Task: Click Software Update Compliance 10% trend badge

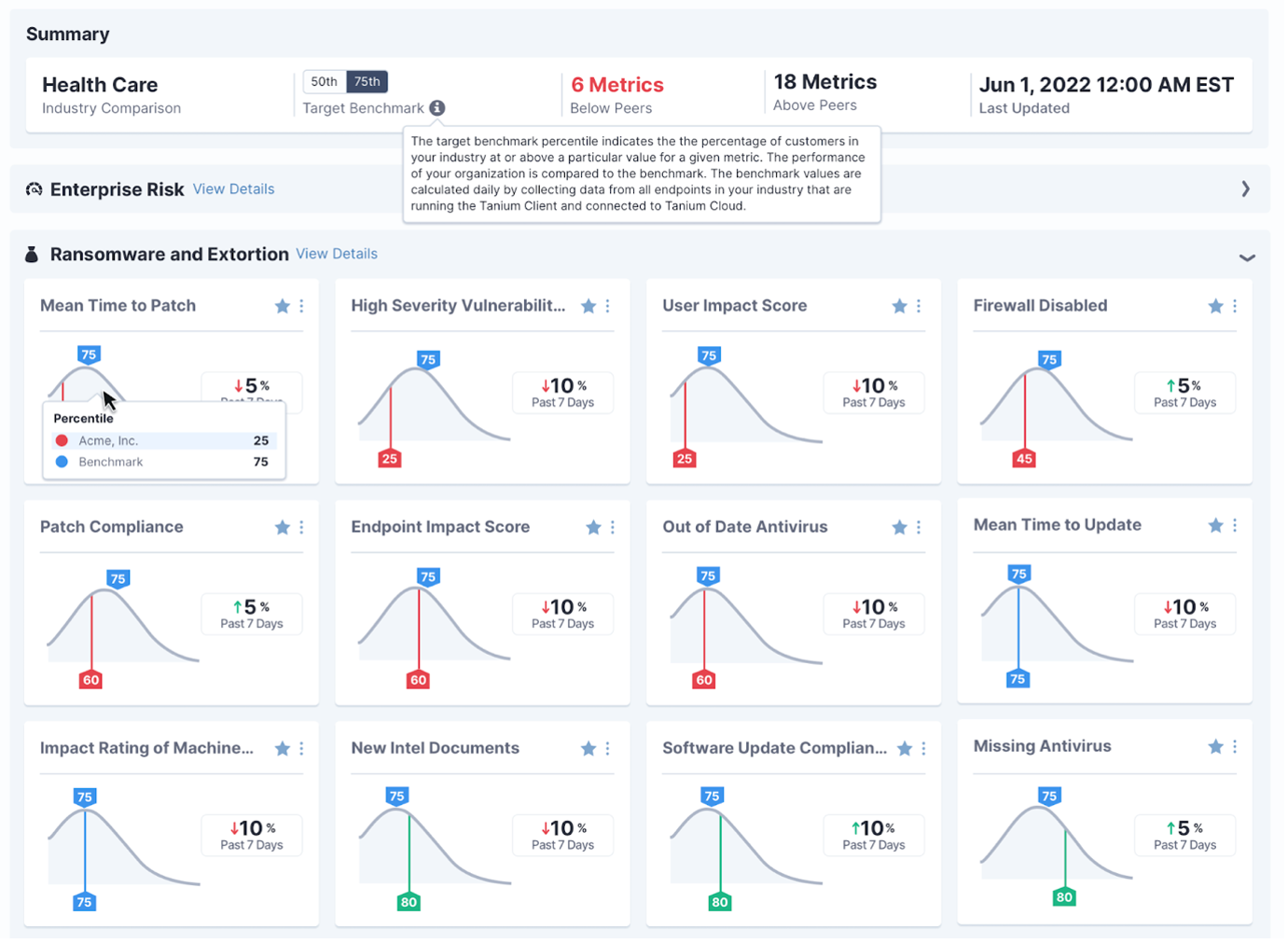Action: click(874, 835)
